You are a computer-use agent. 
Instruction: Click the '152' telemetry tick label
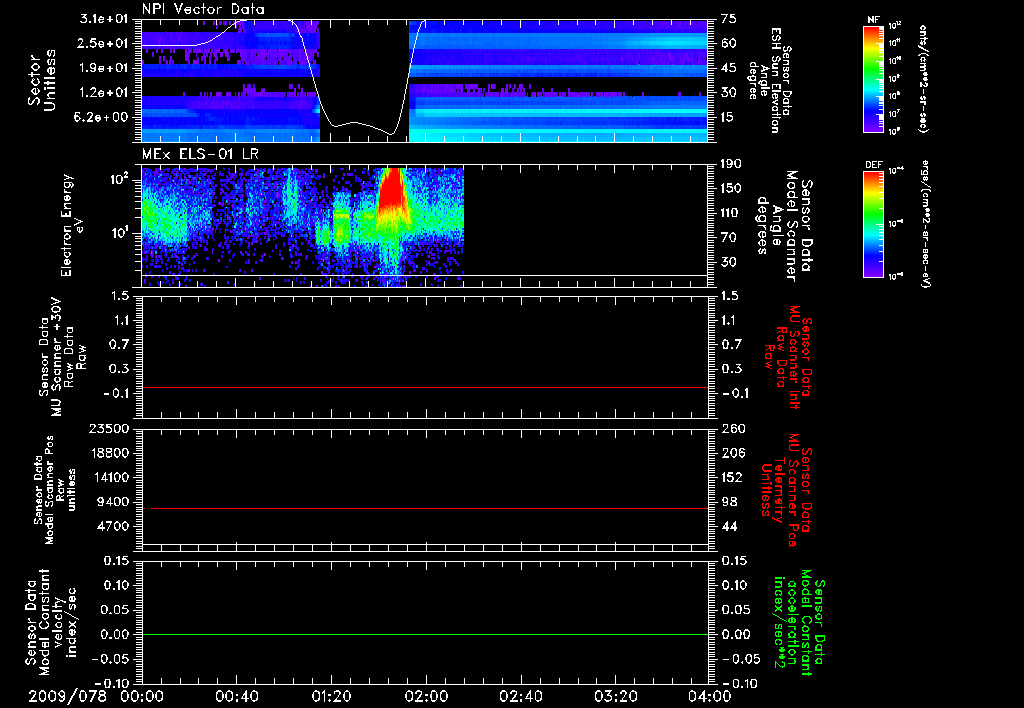[732, 477]
